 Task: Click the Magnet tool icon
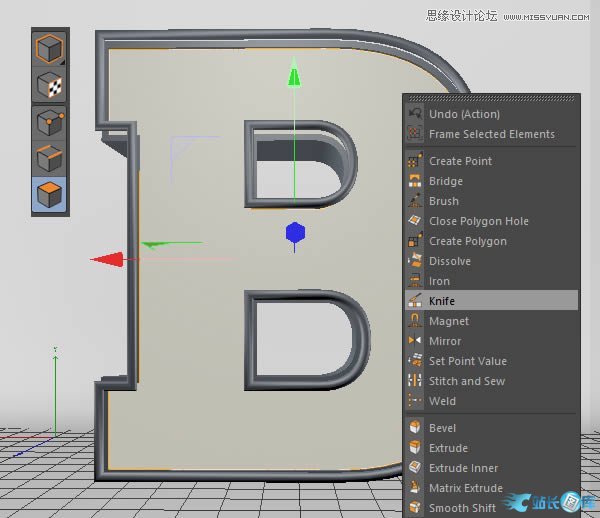click(415, 321)
